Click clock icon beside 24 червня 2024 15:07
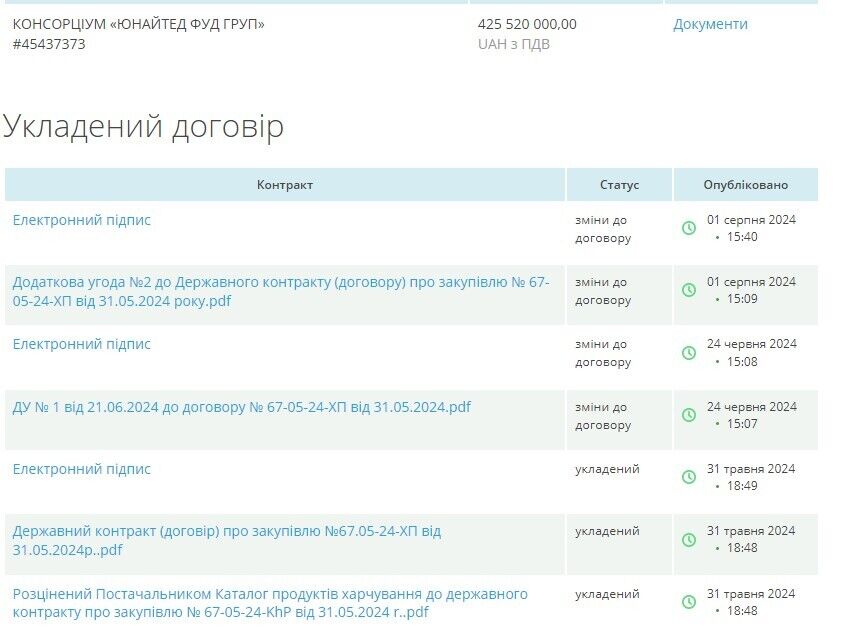 pos(689,415)
